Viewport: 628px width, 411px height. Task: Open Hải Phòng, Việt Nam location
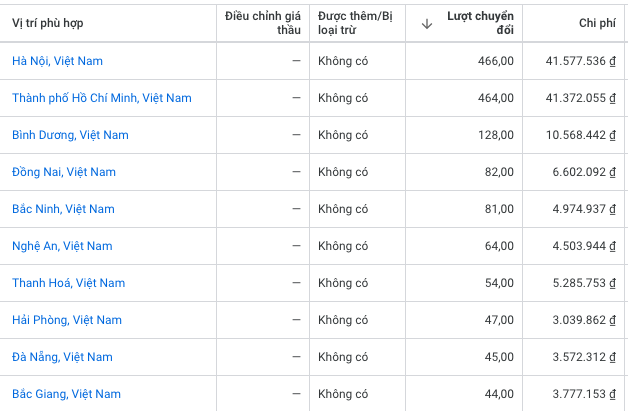(x=67, y=320)
